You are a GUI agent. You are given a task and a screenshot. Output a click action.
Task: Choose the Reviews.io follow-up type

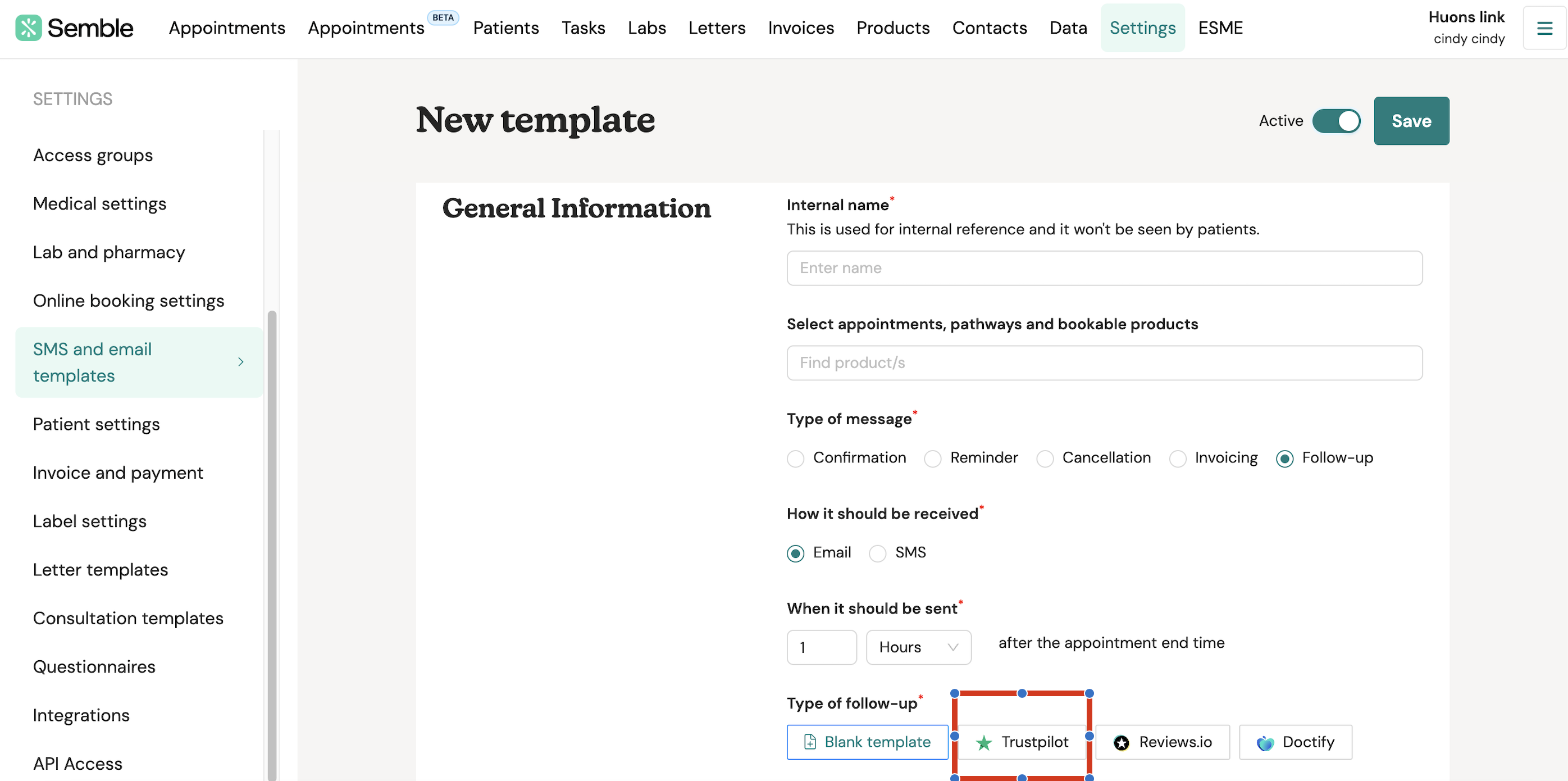1163,742
